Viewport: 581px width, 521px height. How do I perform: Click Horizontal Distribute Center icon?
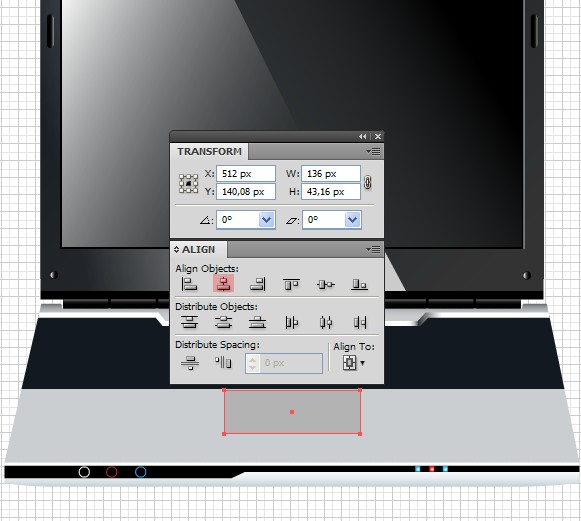(326, 322)
